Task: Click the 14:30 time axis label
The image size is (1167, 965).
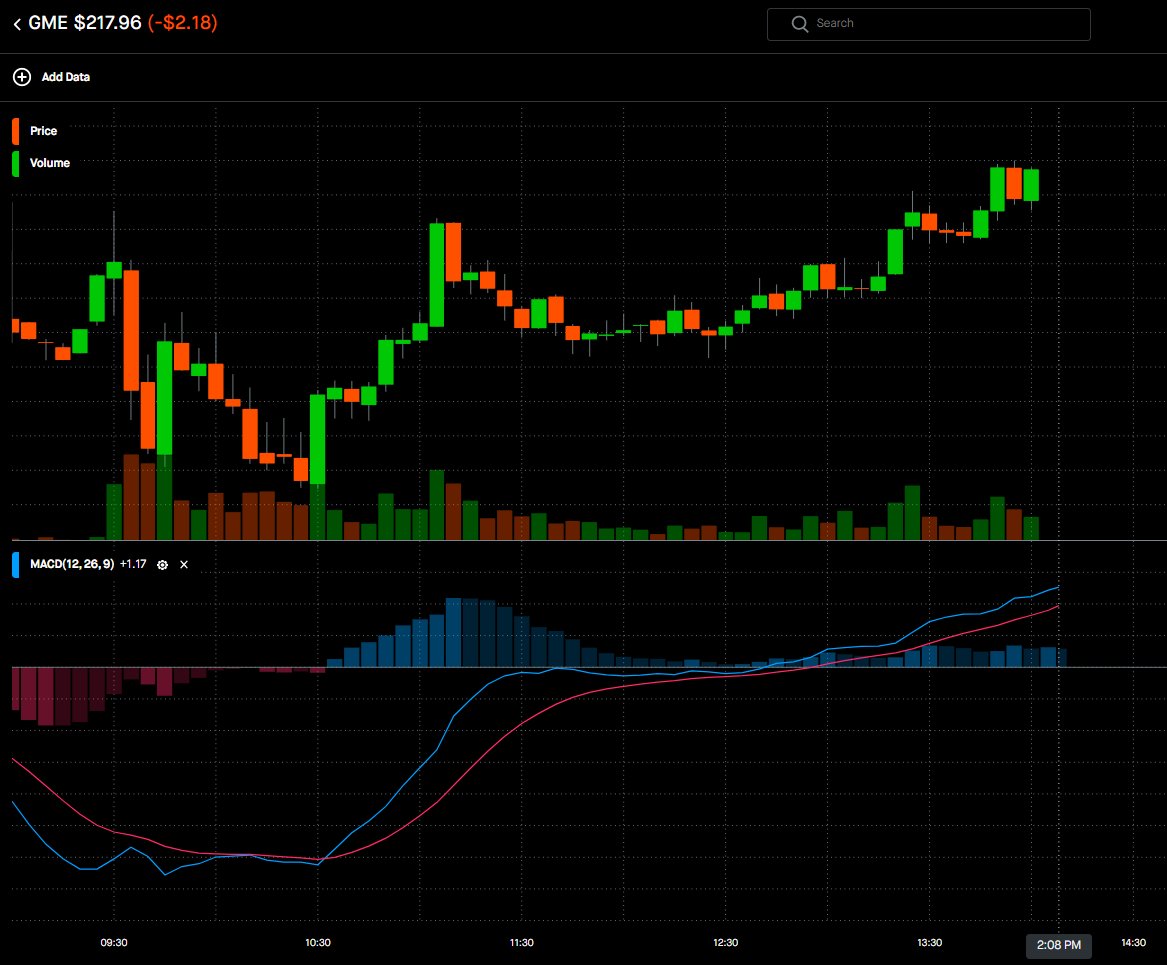Action: click(x=1134, y=943)
